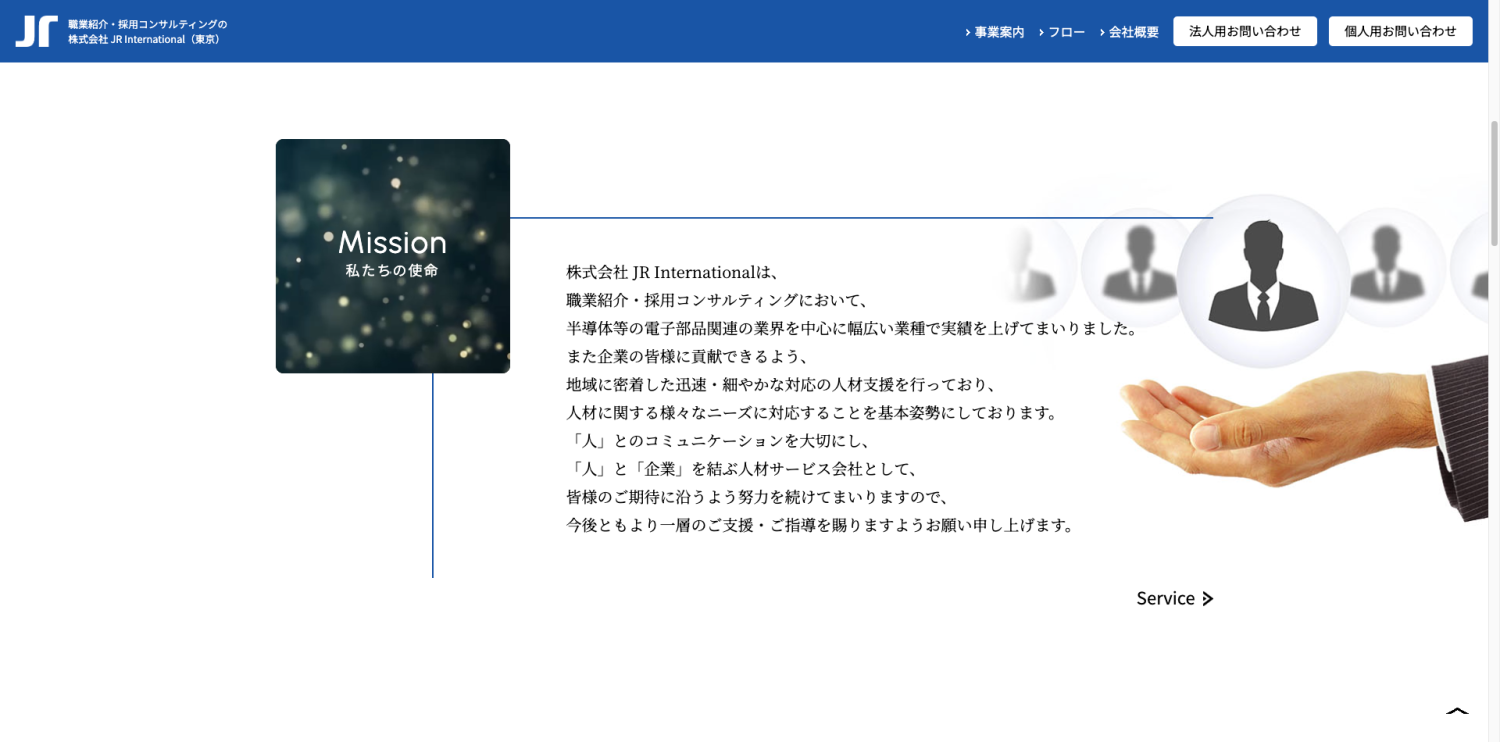Click the blurred far-left businessman silhouette
1500x742 pixels.
1028,266
